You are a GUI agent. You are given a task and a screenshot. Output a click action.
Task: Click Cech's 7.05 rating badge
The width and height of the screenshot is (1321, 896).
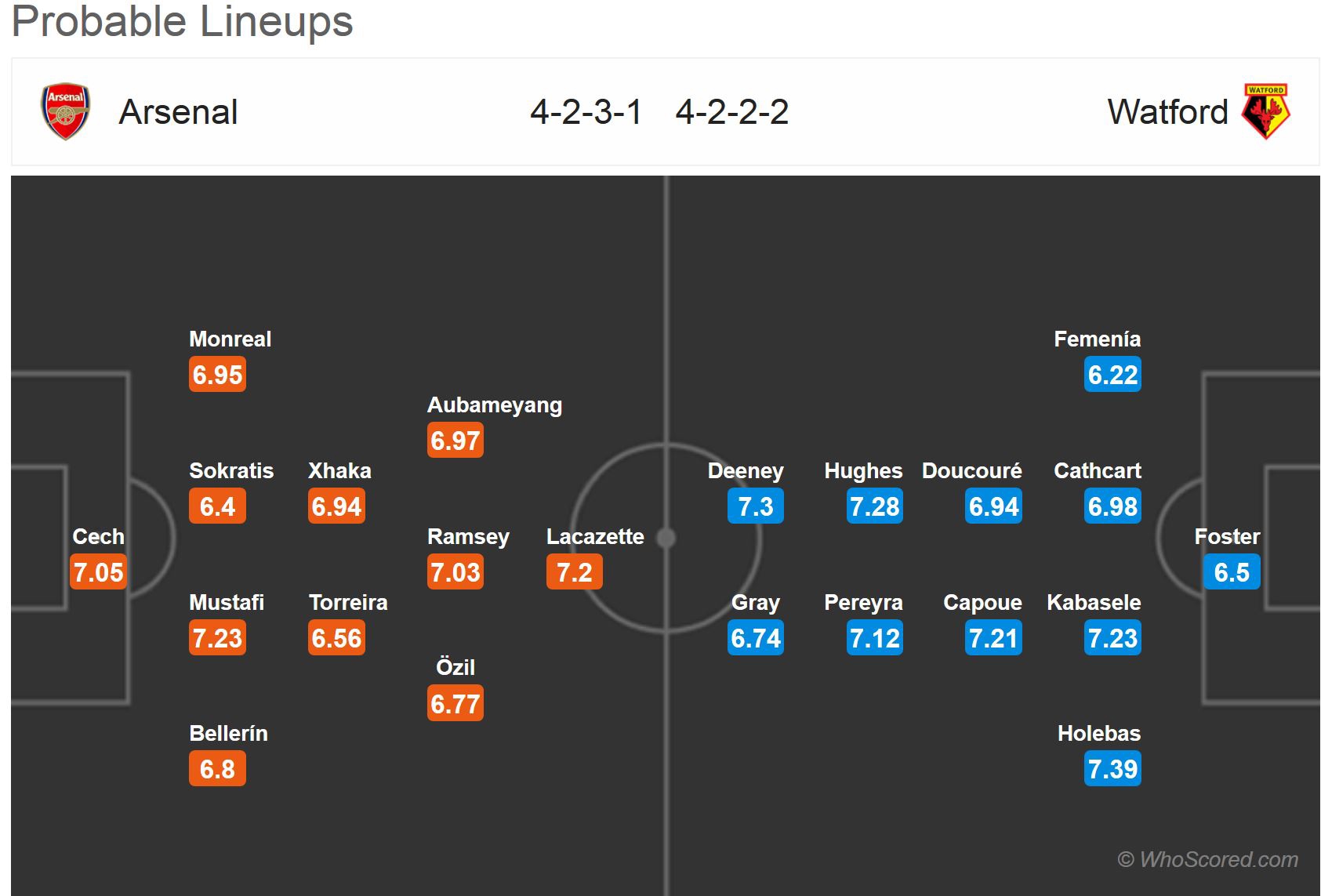pyautogui.click(x=99, y=572)
